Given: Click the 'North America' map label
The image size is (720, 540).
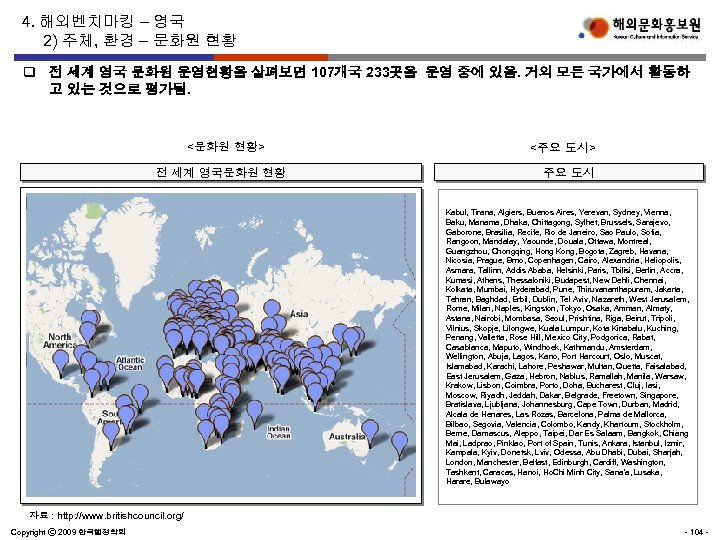Looking at the screenshot, I should click(x=60, y=341).
